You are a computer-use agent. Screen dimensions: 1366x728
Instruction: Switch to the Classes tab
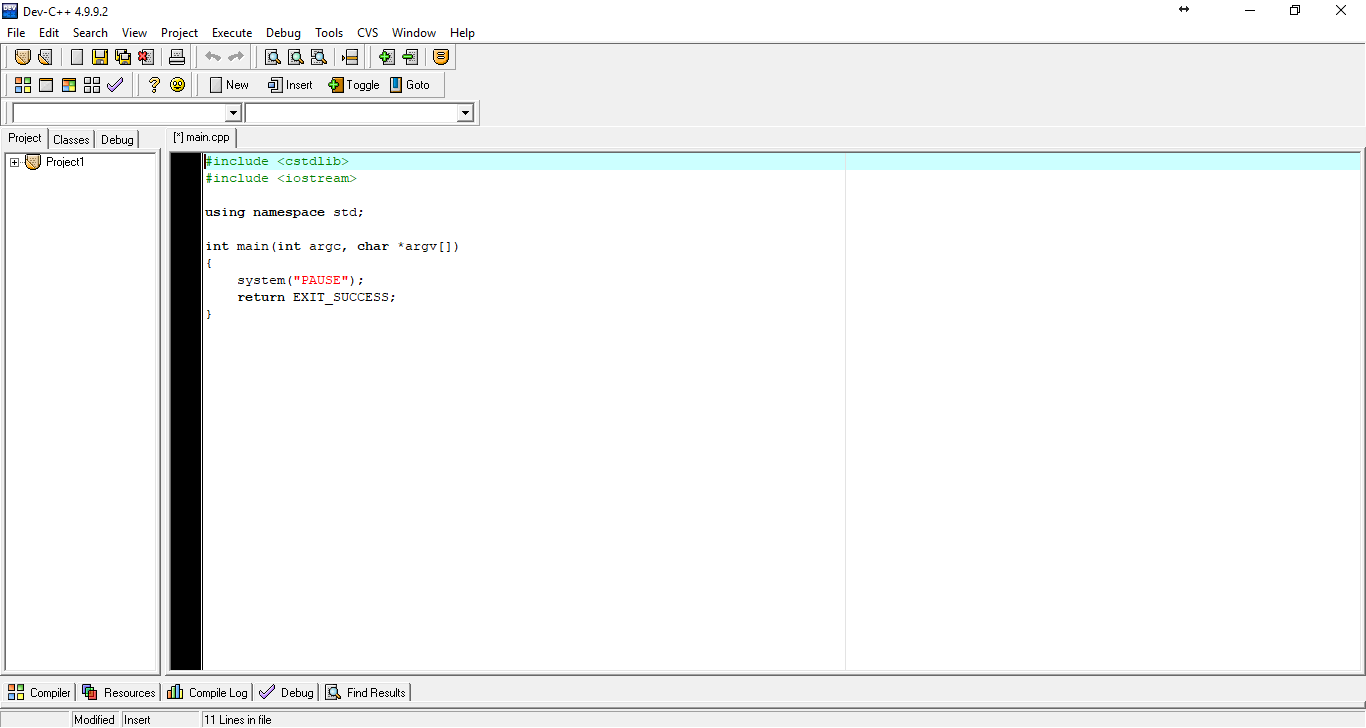(x=71, y=139)
